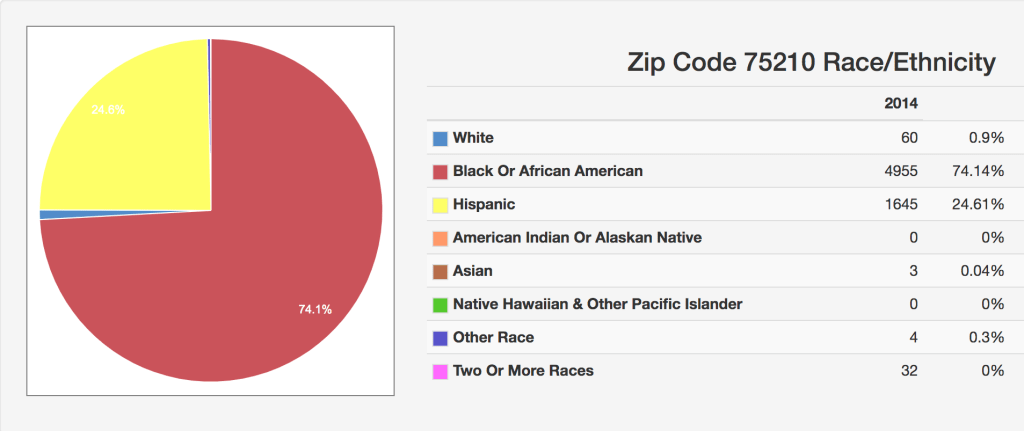Click the Black Or African American red swatch
Screen dimensions: 1024x431
440,172
